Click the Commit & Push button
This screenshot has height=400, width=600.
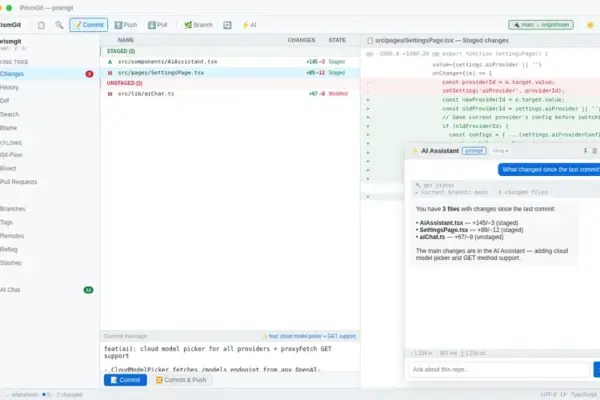pos(181,380)
